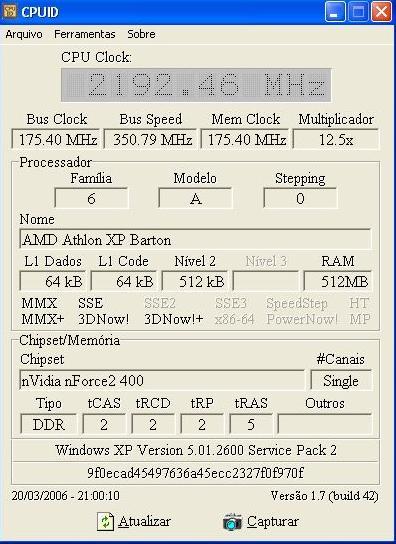Click the greyed HT label
The height and width of the screenshot is (544, 396).
click(x=359, y=303)
